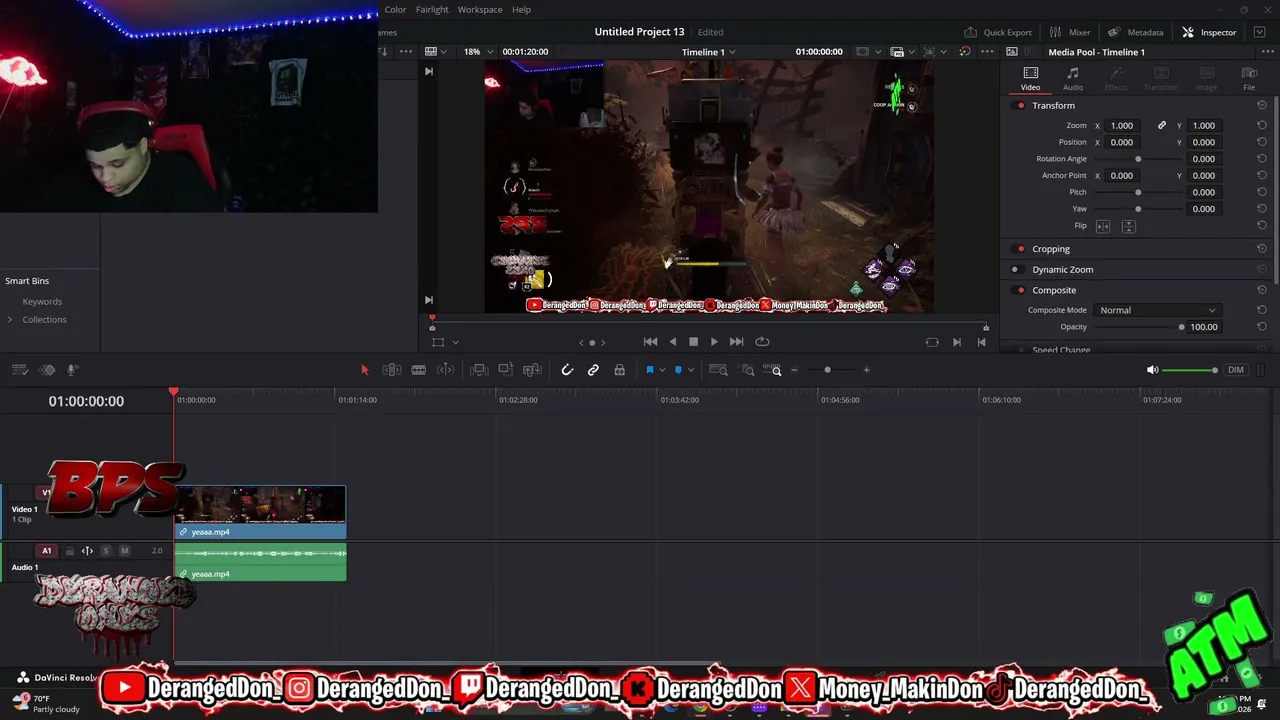
Task: Toggle the Inspector panel button
Action: click(x=1209, y=32)
